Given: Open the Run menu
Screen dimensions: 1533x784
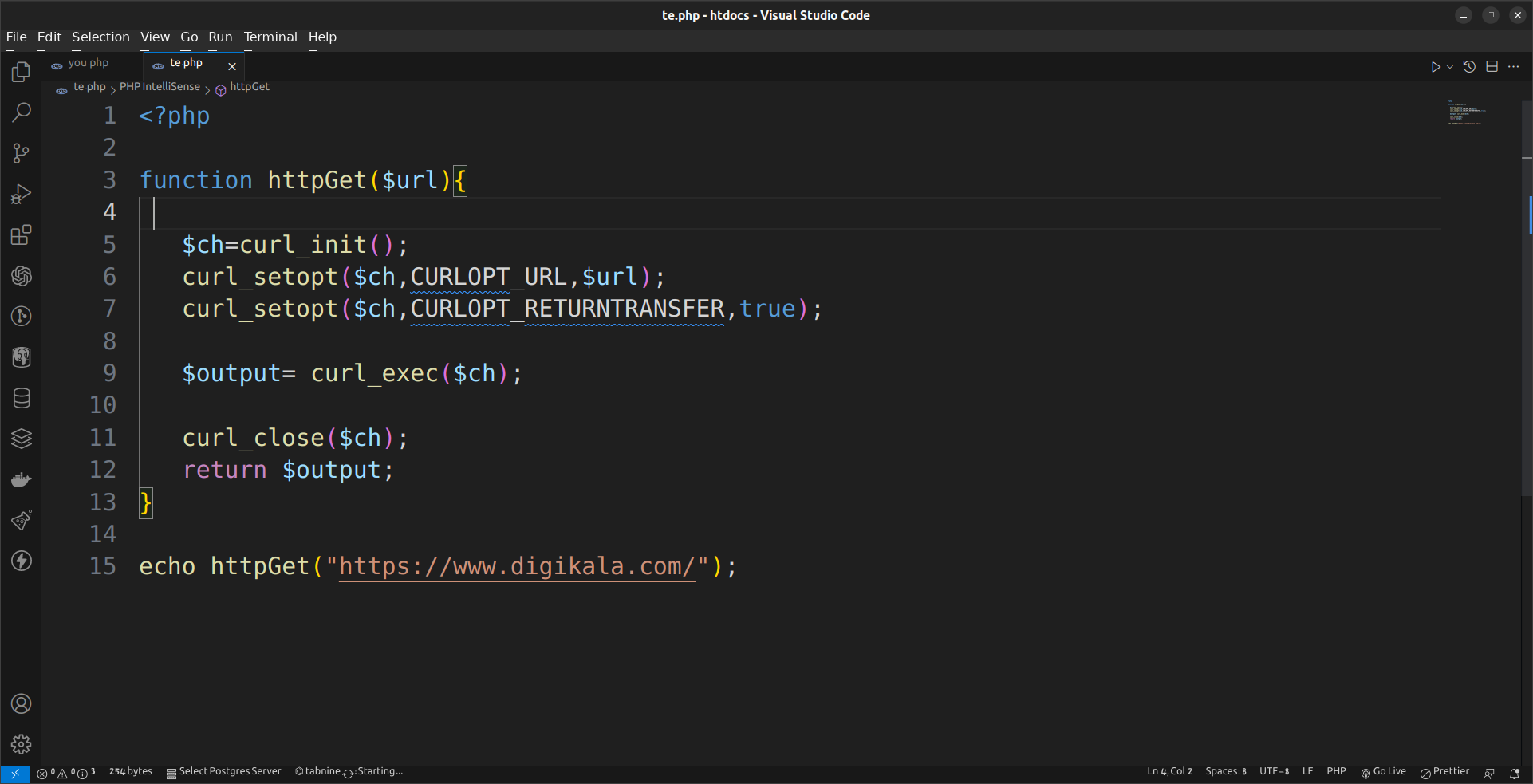Looking at the screenshot, I should [220, 37].
